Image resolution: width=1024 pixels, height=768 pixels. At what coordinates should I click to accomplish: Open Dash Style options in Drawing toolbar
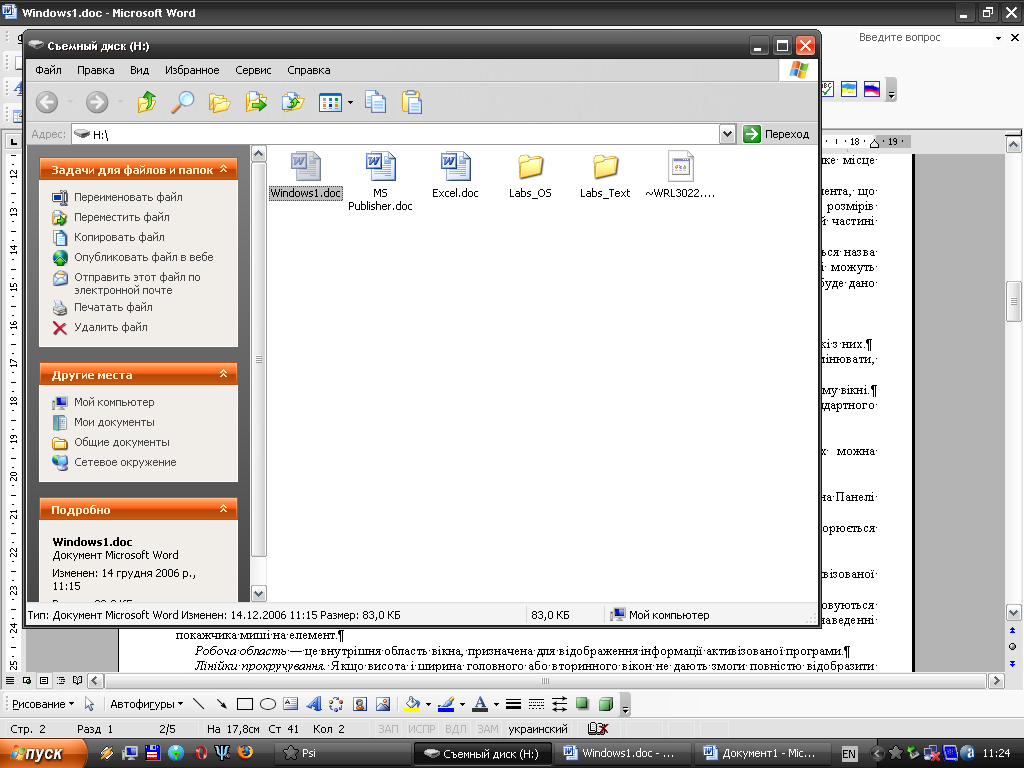click(536, 704)
